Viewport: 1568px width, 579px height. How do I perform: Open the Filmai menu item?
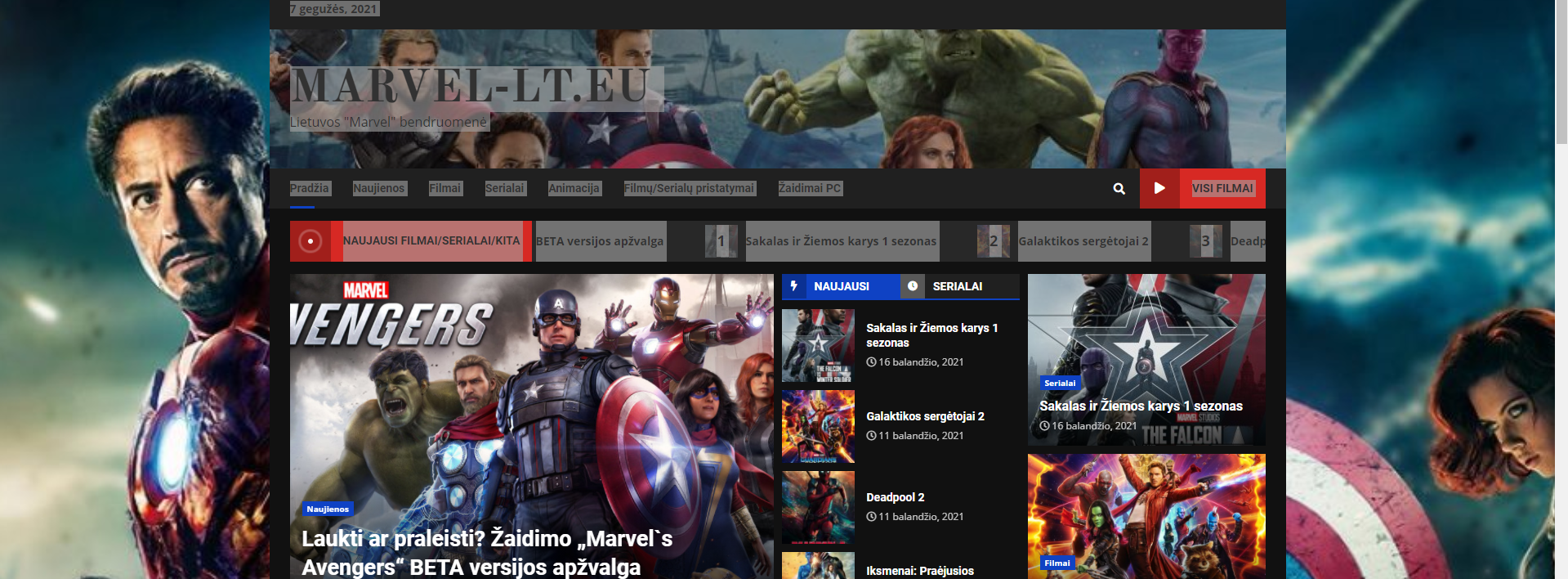[445, 188]
